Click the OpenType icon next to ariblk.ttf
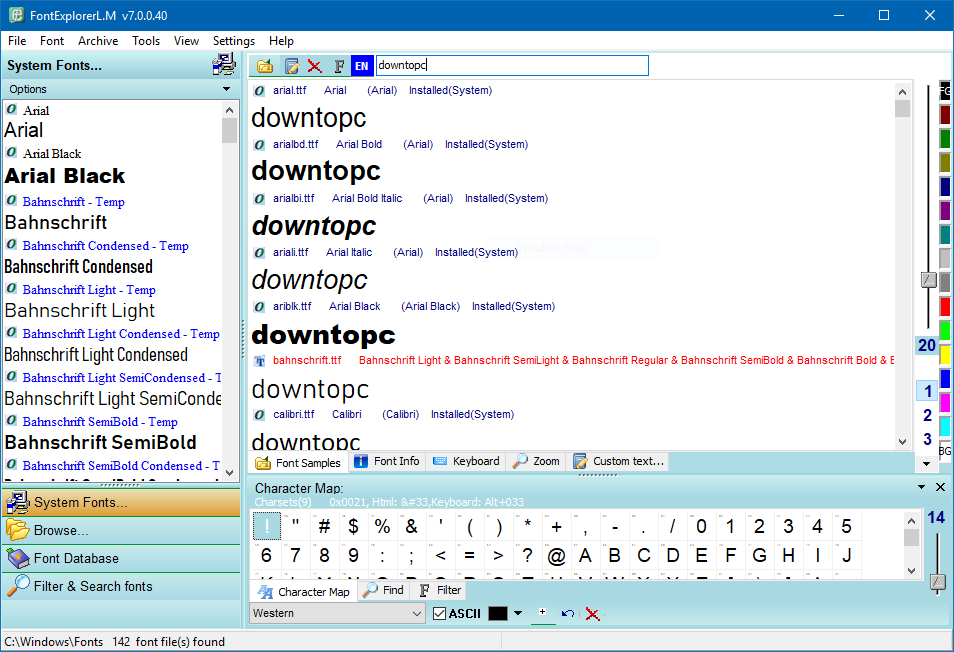The height and width of the screenshot is (652, 954). (259, 307)
